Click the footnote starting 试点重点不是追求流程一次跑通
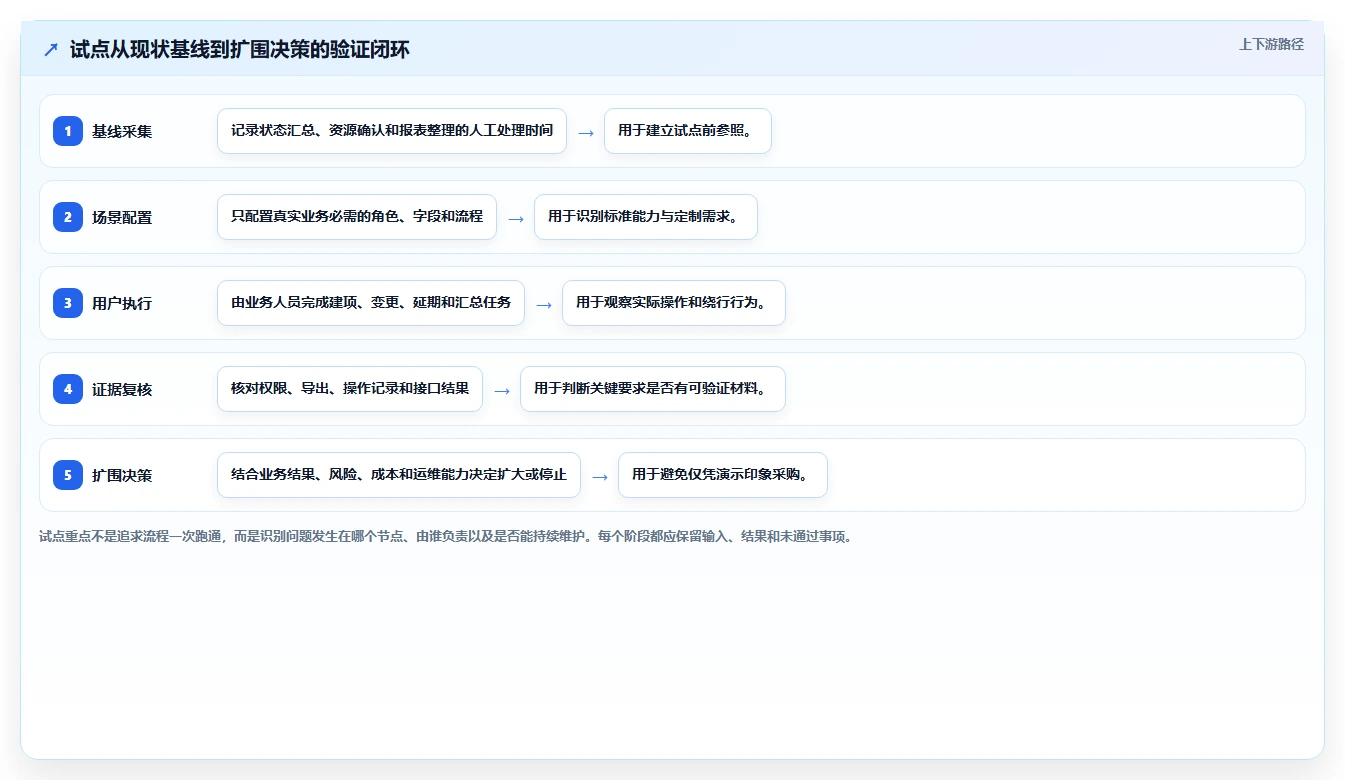1345x780 pixels. tap(447, 537)
